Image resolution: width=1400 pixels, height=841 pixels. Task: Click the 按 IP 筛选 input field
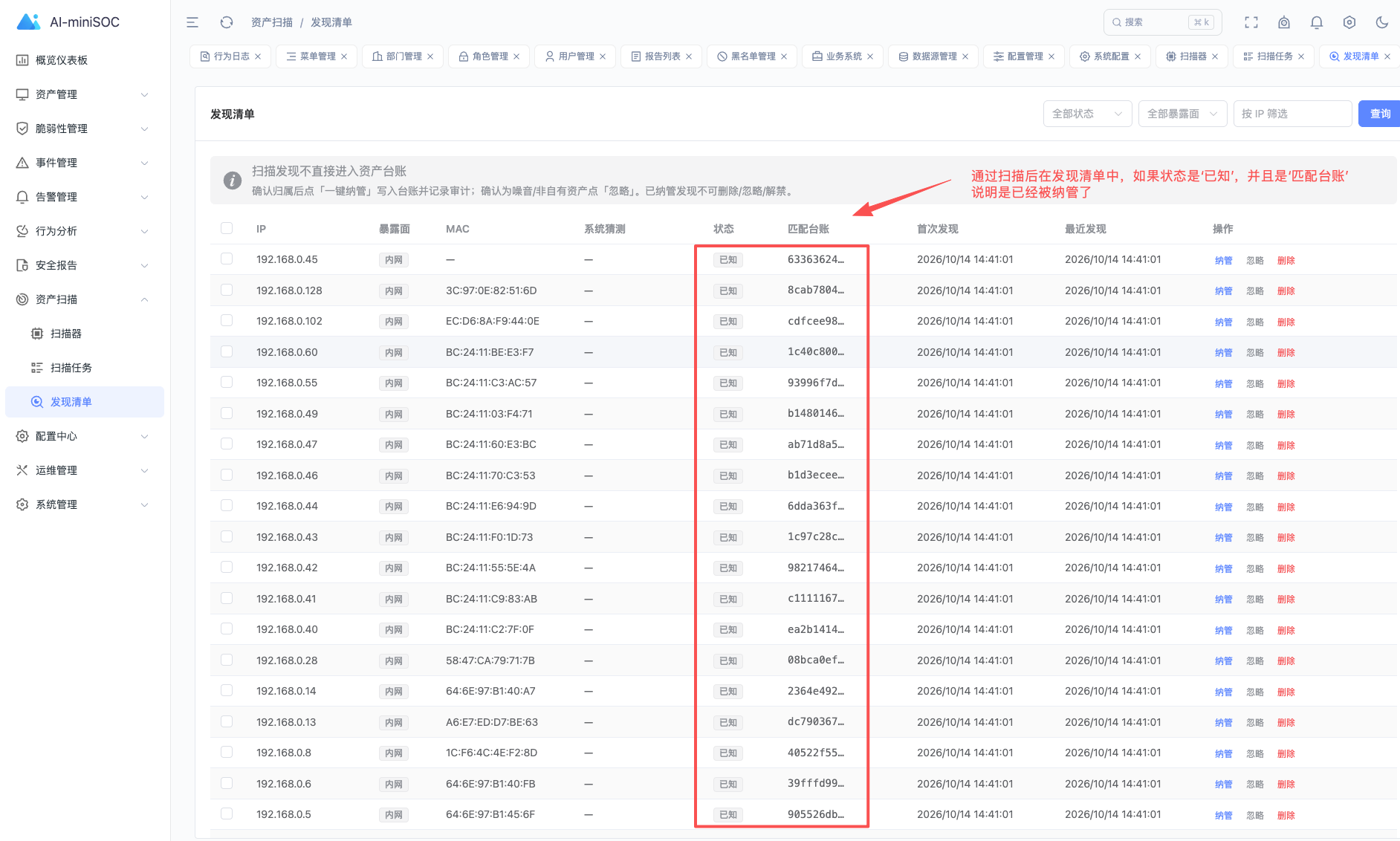pos(1292,114)
